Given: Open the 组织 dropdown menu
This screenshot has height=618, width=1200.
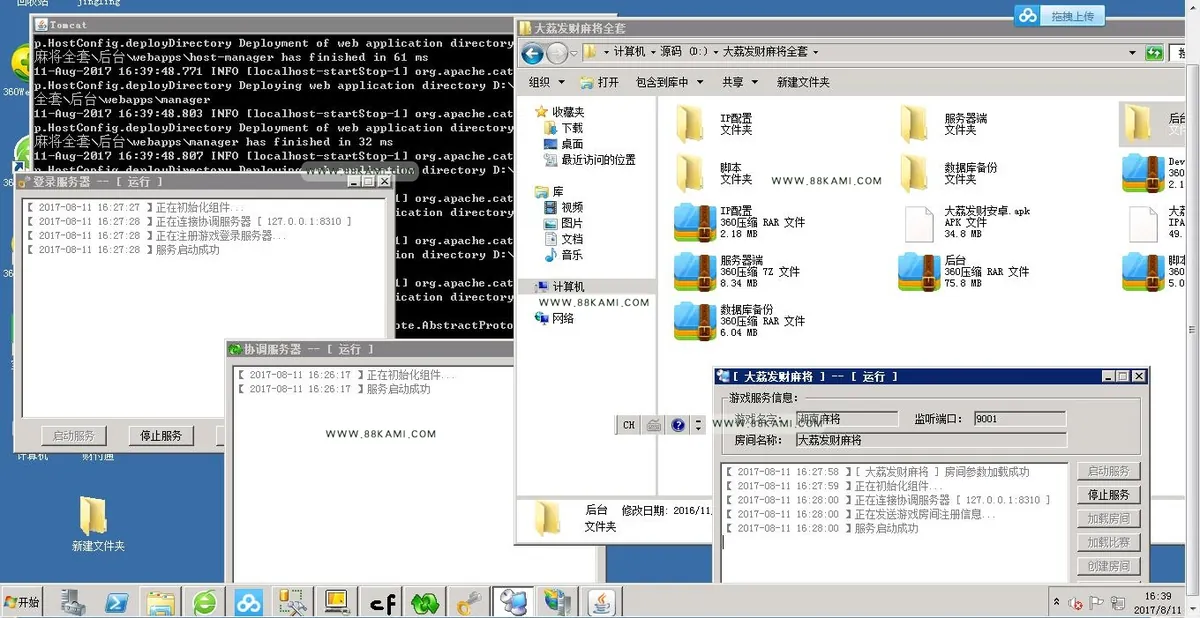Looking at the screenshot, I should (546, 82).
